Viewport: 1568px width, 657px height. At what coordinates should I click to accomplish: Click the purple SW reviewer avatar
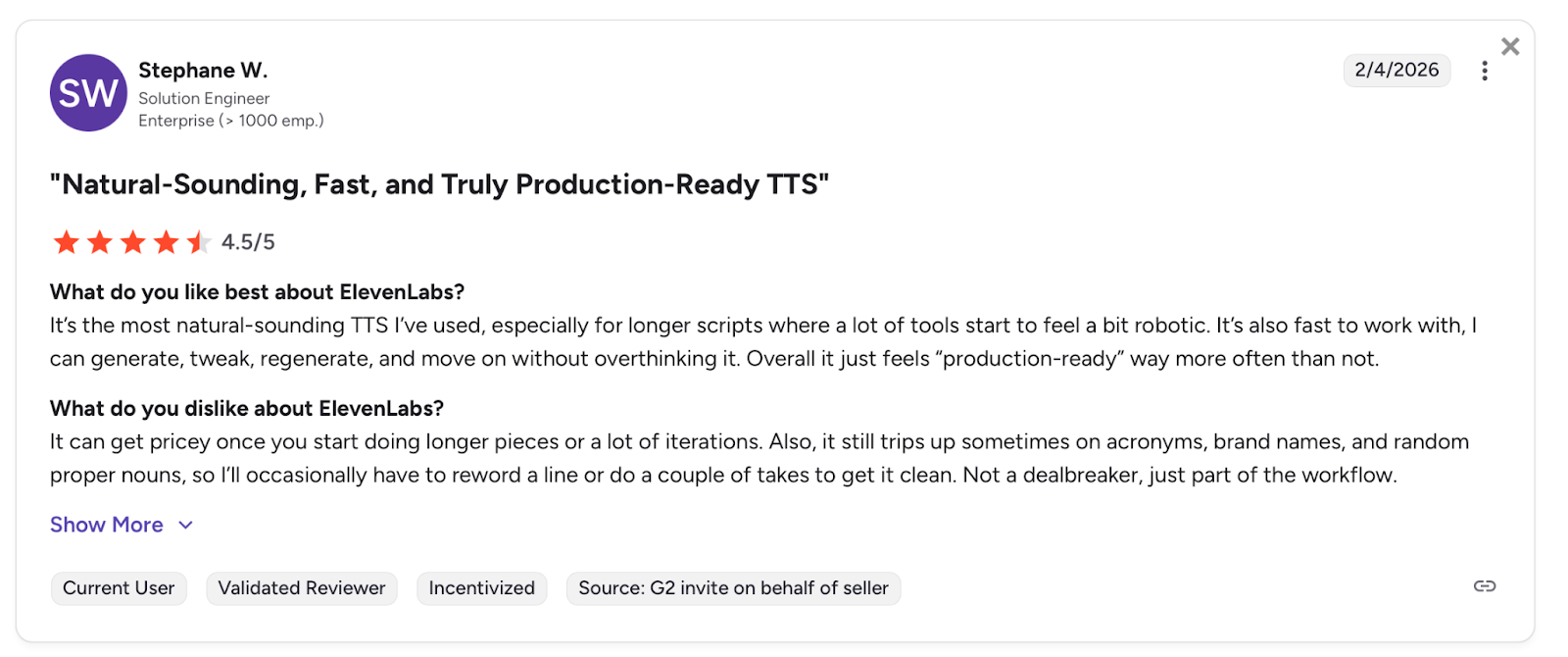point(88,93)
